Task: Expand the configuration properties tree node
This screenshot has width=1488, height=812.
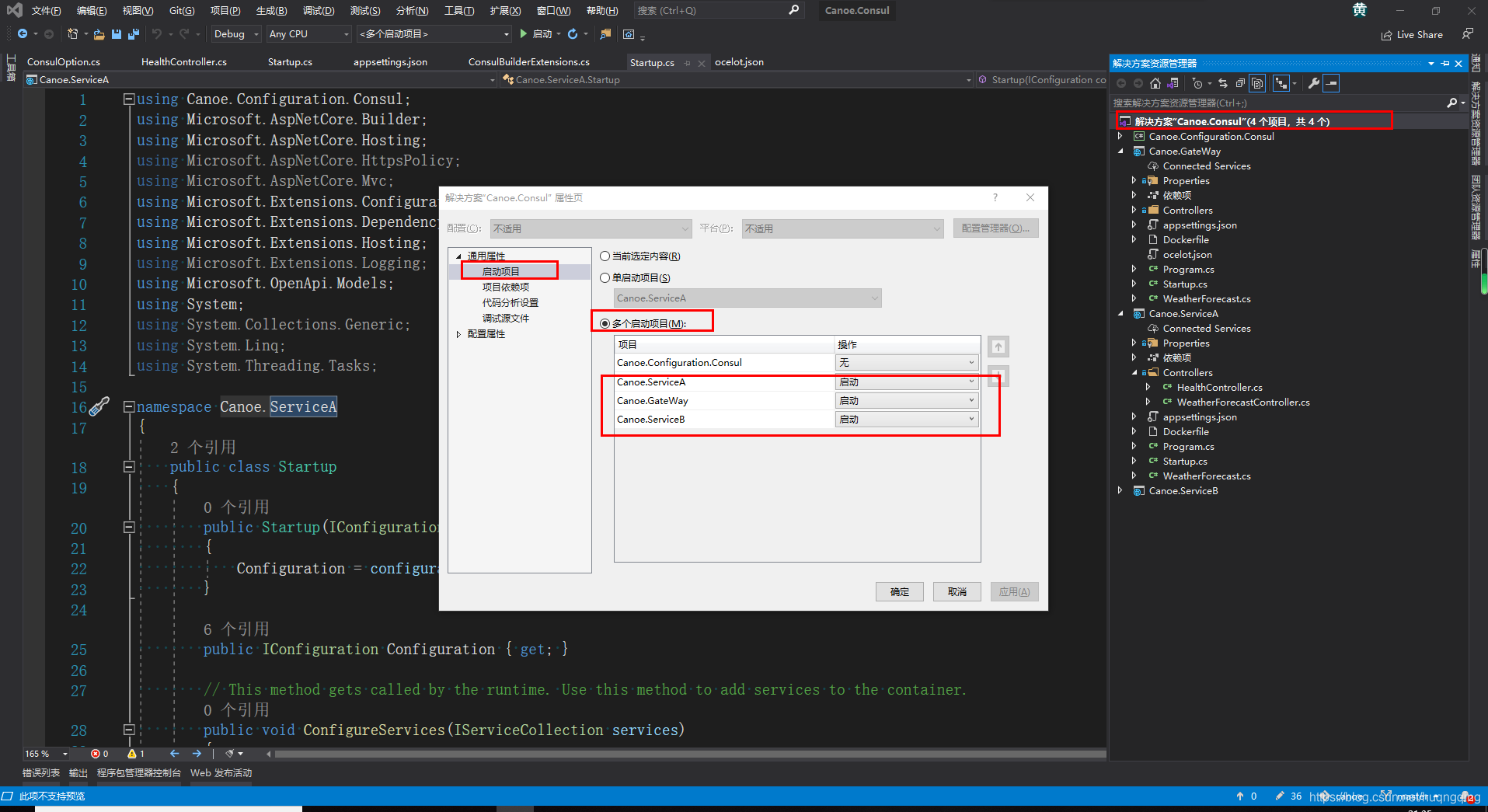Action: click(x=458, y=334)
